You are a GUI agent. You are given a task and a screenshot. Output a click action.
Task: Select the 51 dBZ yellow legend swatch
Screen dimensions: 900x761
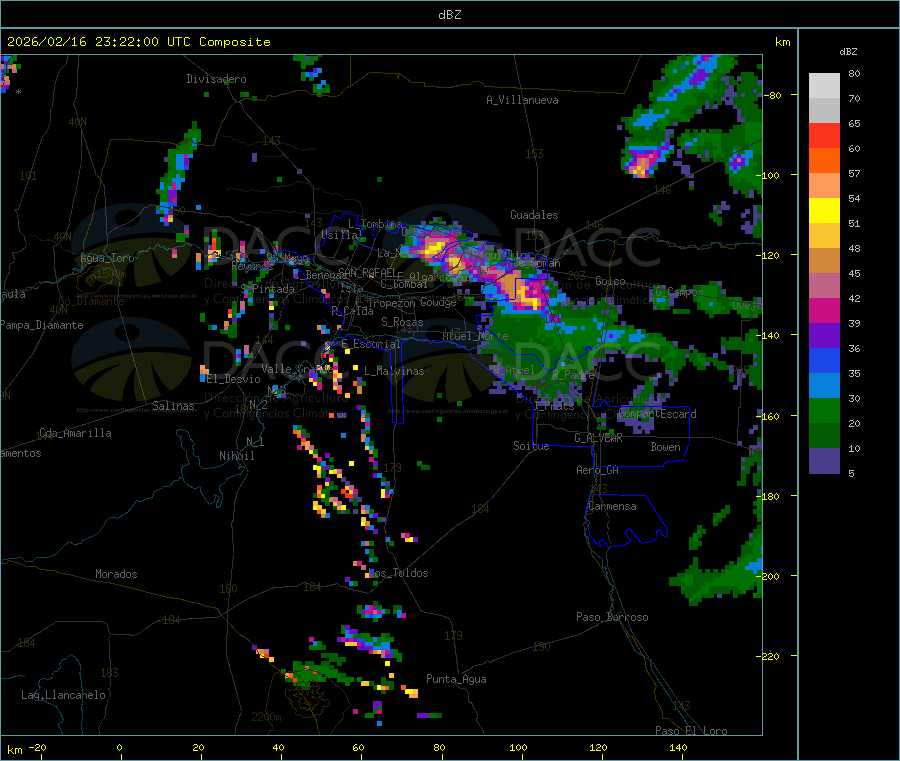[824, 211]
